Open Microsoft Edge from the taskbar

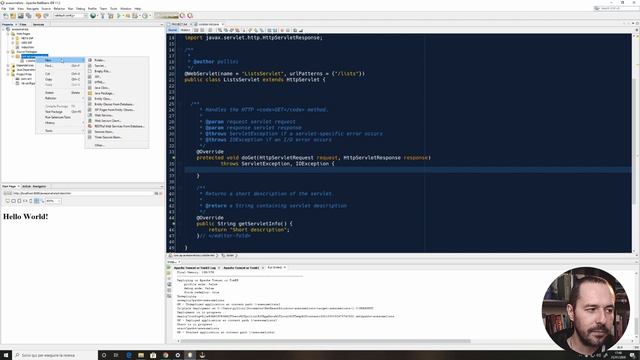point(129,355)
